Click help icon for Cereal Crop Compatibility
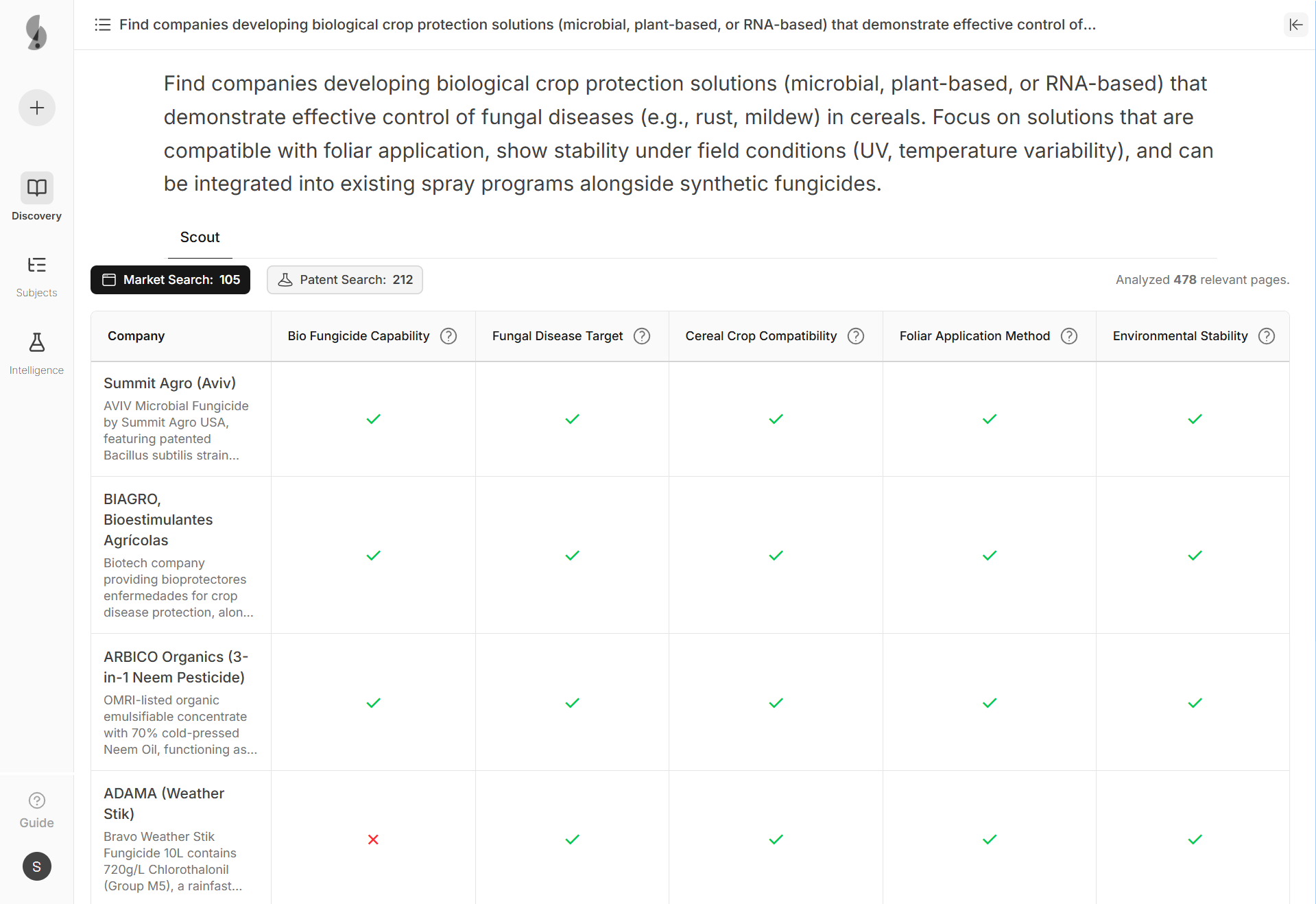 [856, 336]
